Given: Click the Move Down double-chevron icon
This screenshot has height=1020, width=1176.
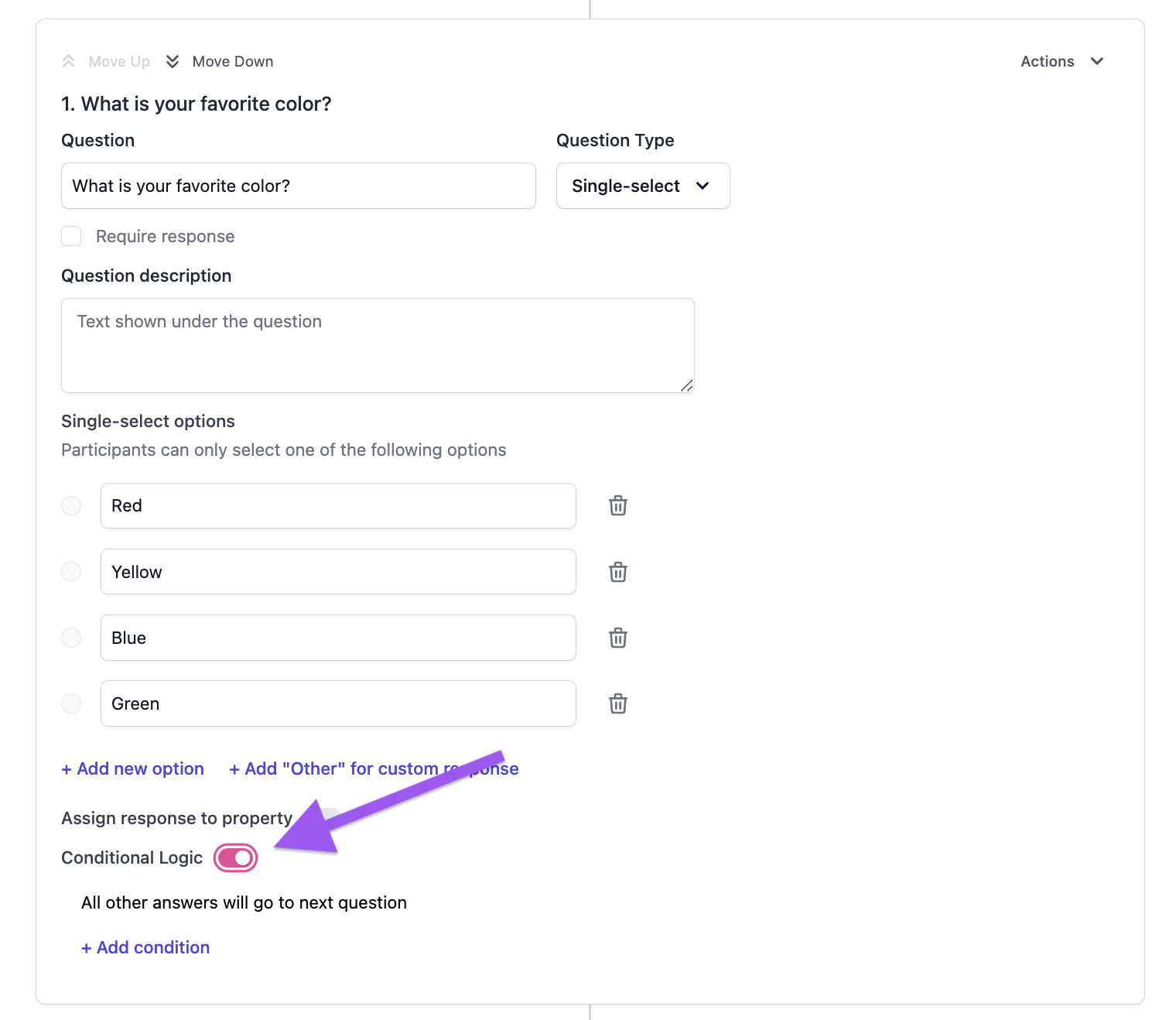Looking at the screenshot, I should tap(173, 61).
